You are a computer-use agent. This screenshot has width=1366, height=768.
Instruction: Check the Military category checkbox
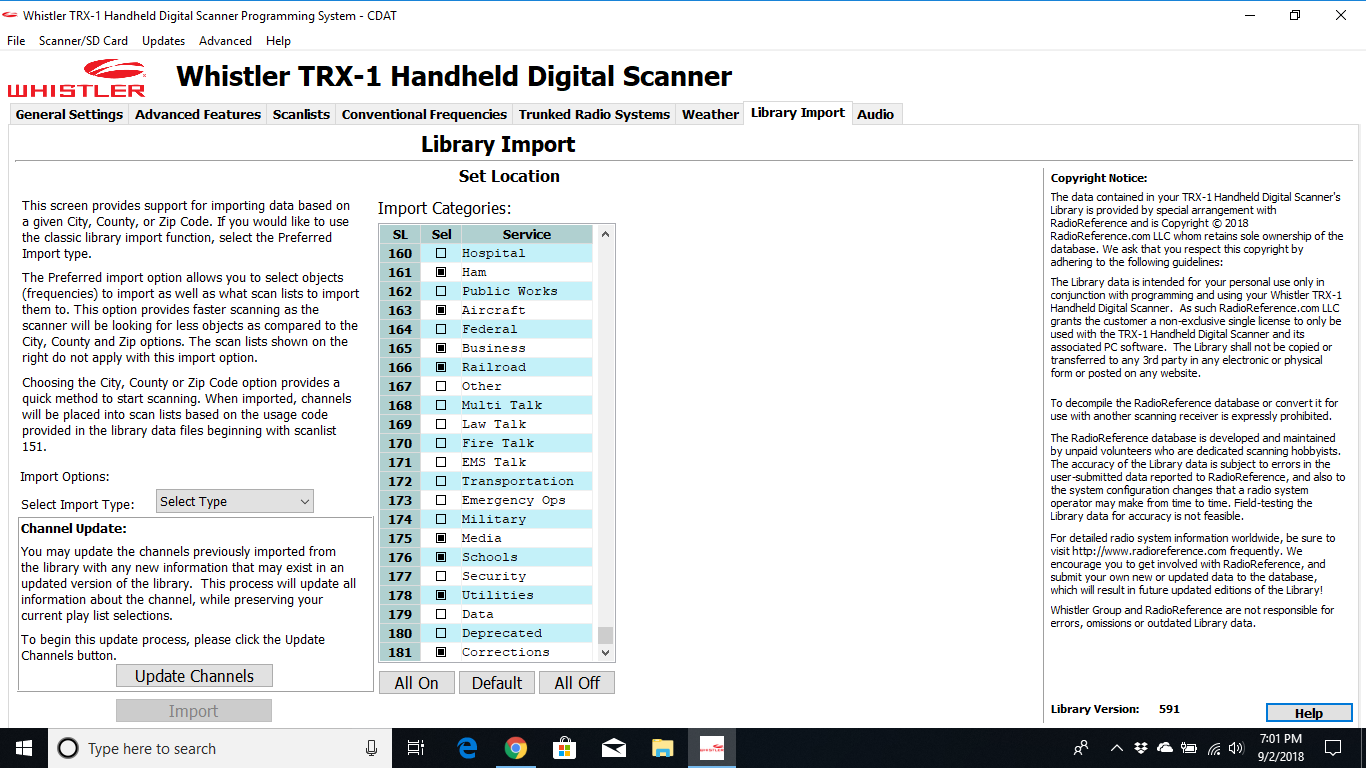pyautogui.click(x=441, y=519)
